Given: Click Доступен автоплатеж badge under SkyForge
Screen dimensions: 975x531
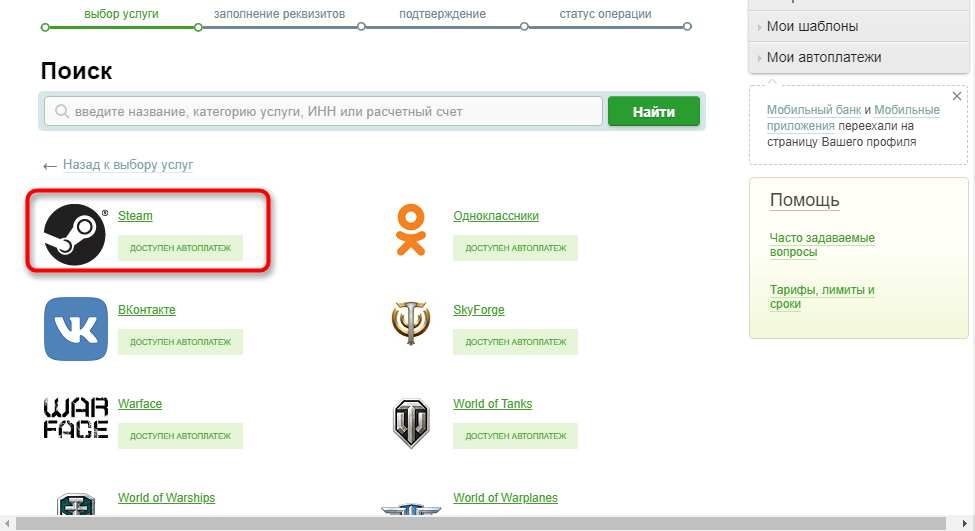Looking at the screenshot, I should pos(515,341).
